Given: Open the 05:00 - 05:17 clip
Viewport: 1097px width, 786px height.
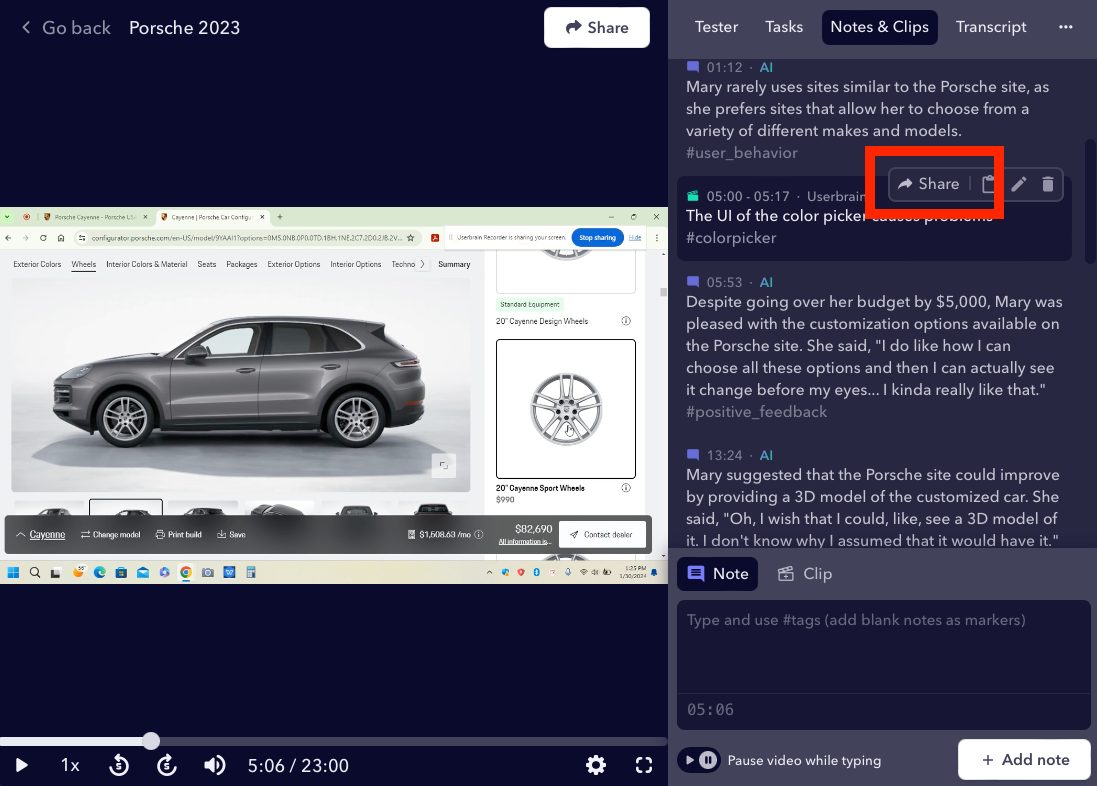Looking at the screenshot, I should point(748,196).
